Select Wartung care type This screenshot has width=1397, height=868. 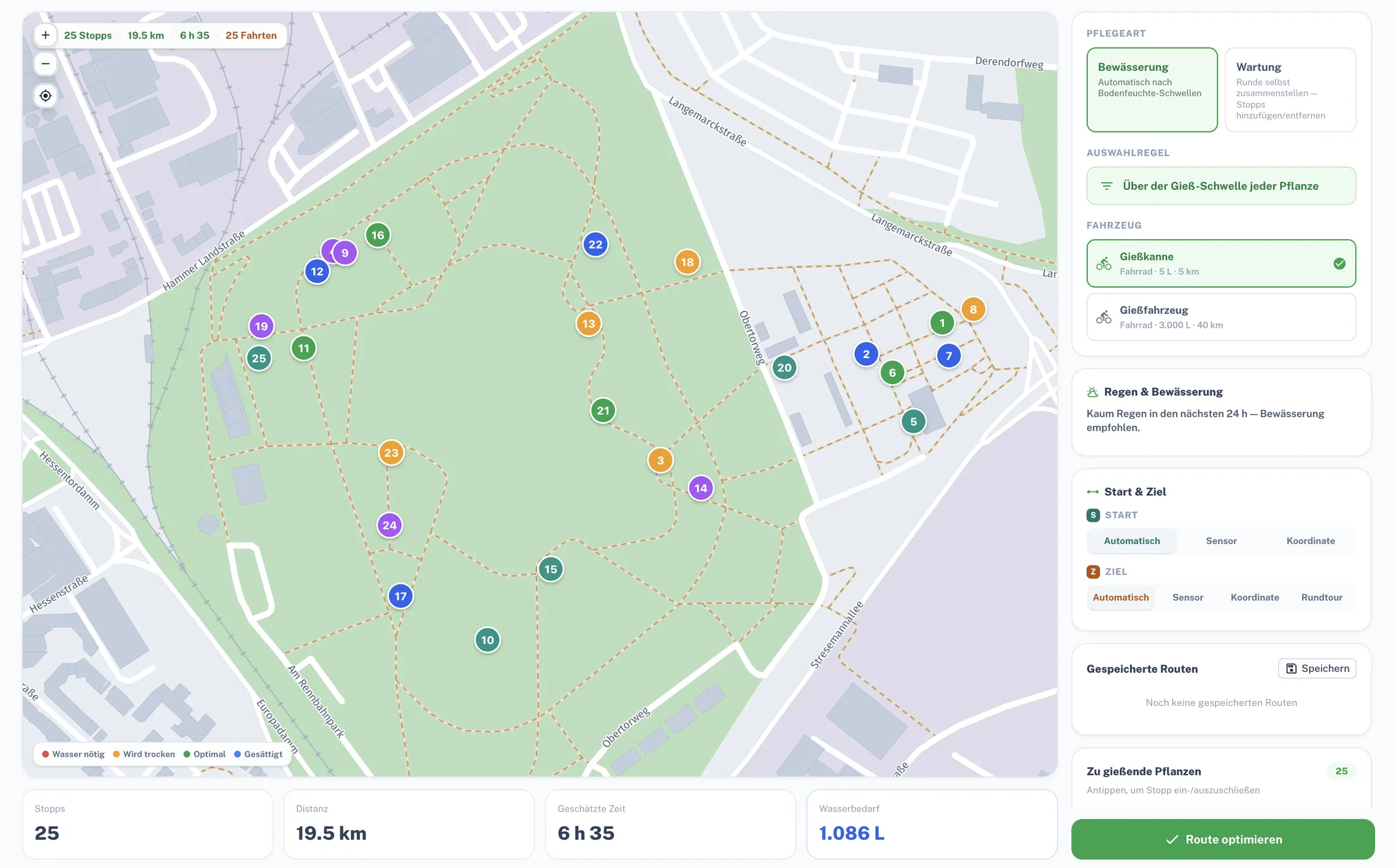point(1290,90)
